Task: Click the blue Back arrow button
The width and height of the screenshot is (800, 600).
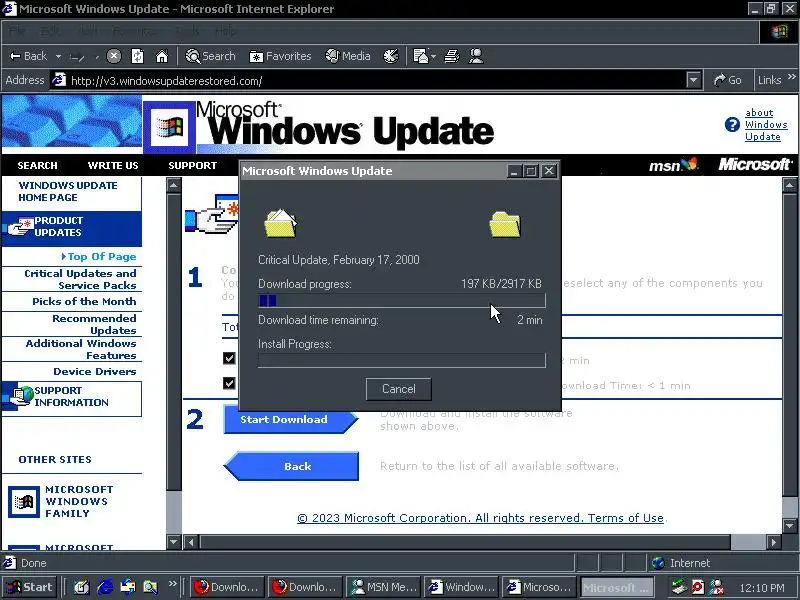Action: pyautogui.click(x=291, y=466)
